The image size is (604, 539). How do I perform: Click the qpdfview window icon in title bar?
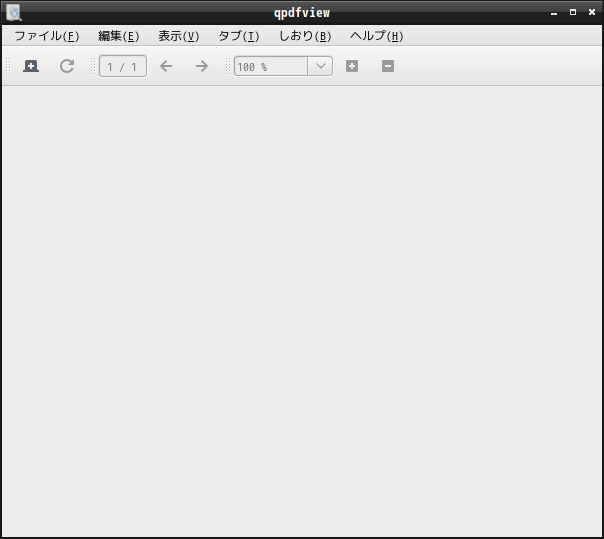click(x=14, y=12)
